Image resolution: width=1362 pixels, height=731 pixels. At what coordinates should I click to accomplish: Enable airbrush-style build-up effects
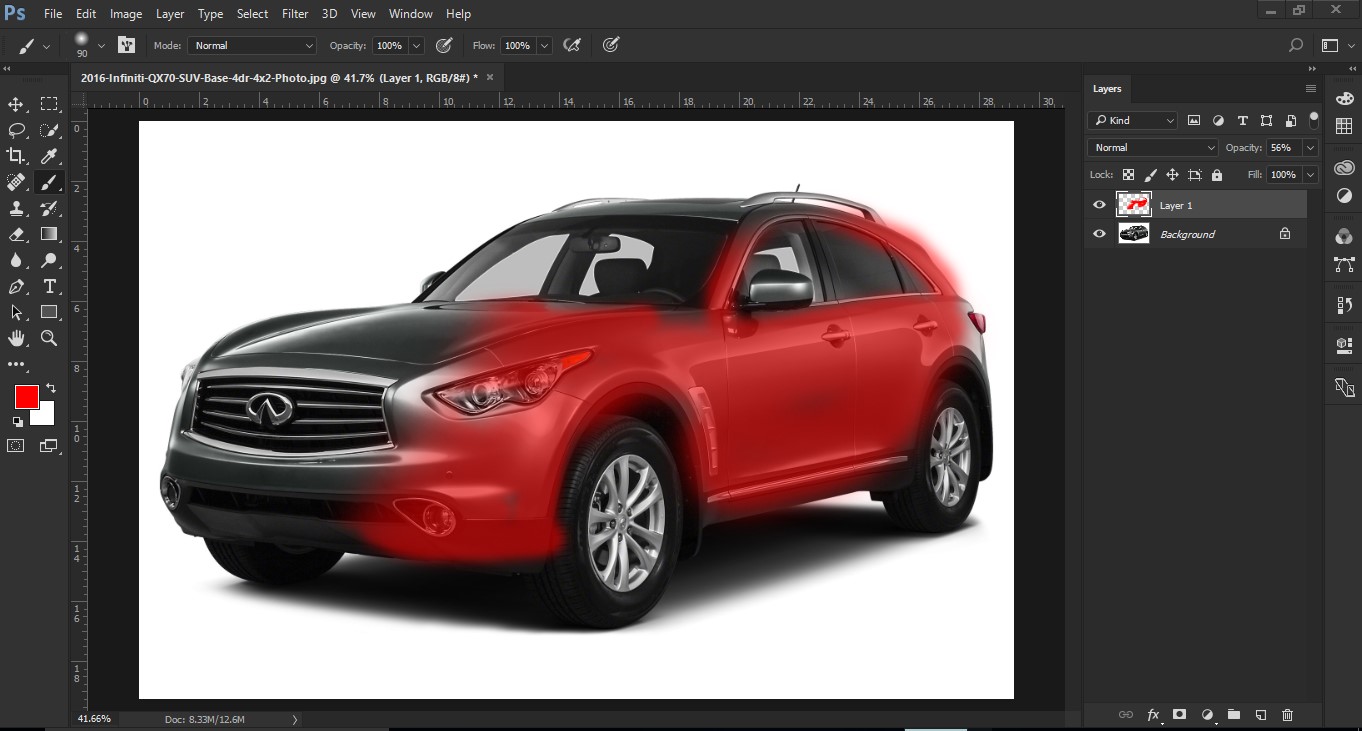click(x=573, y=45)
